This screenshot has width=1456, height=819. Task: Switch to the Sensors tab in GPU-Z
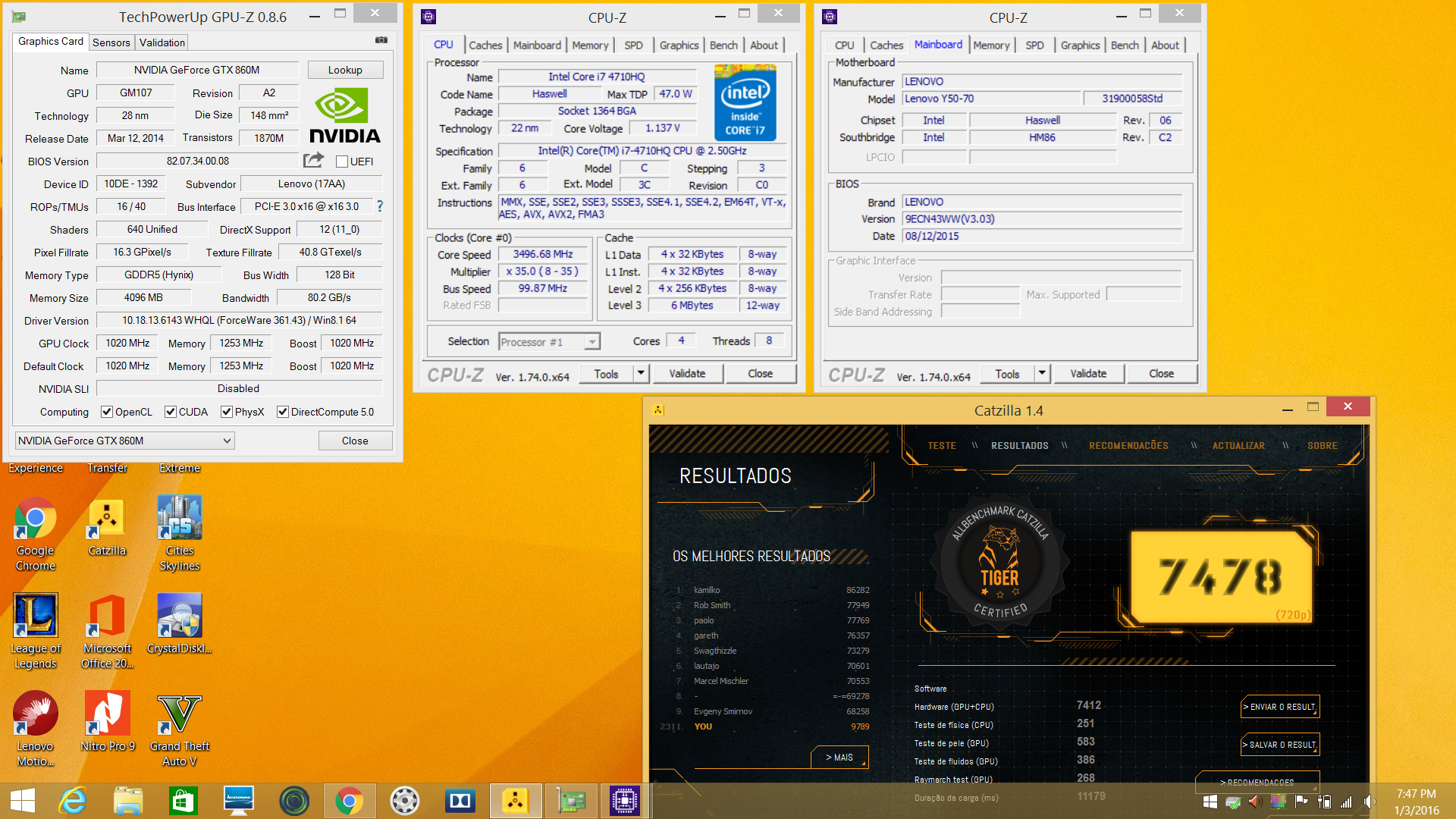click(111, 42)
